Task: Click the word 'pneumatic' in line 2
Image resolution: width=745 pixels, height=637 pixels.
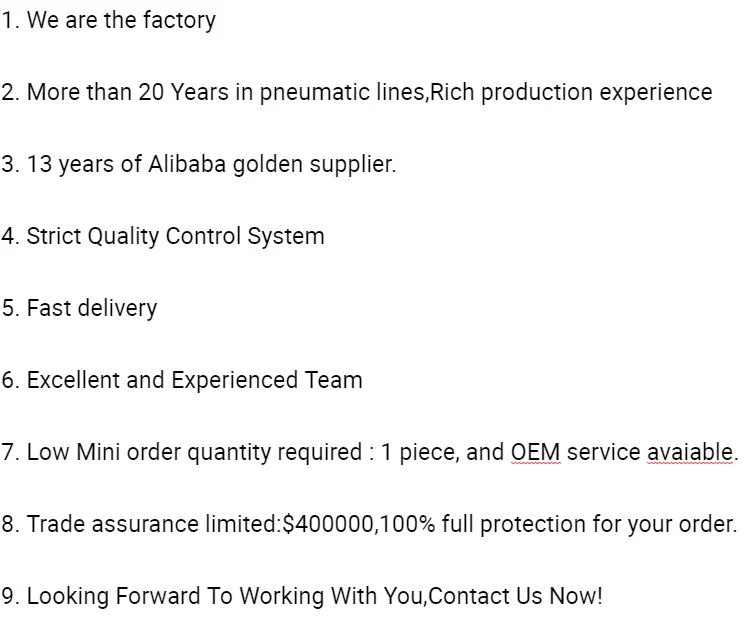Action: coord(314,93)
